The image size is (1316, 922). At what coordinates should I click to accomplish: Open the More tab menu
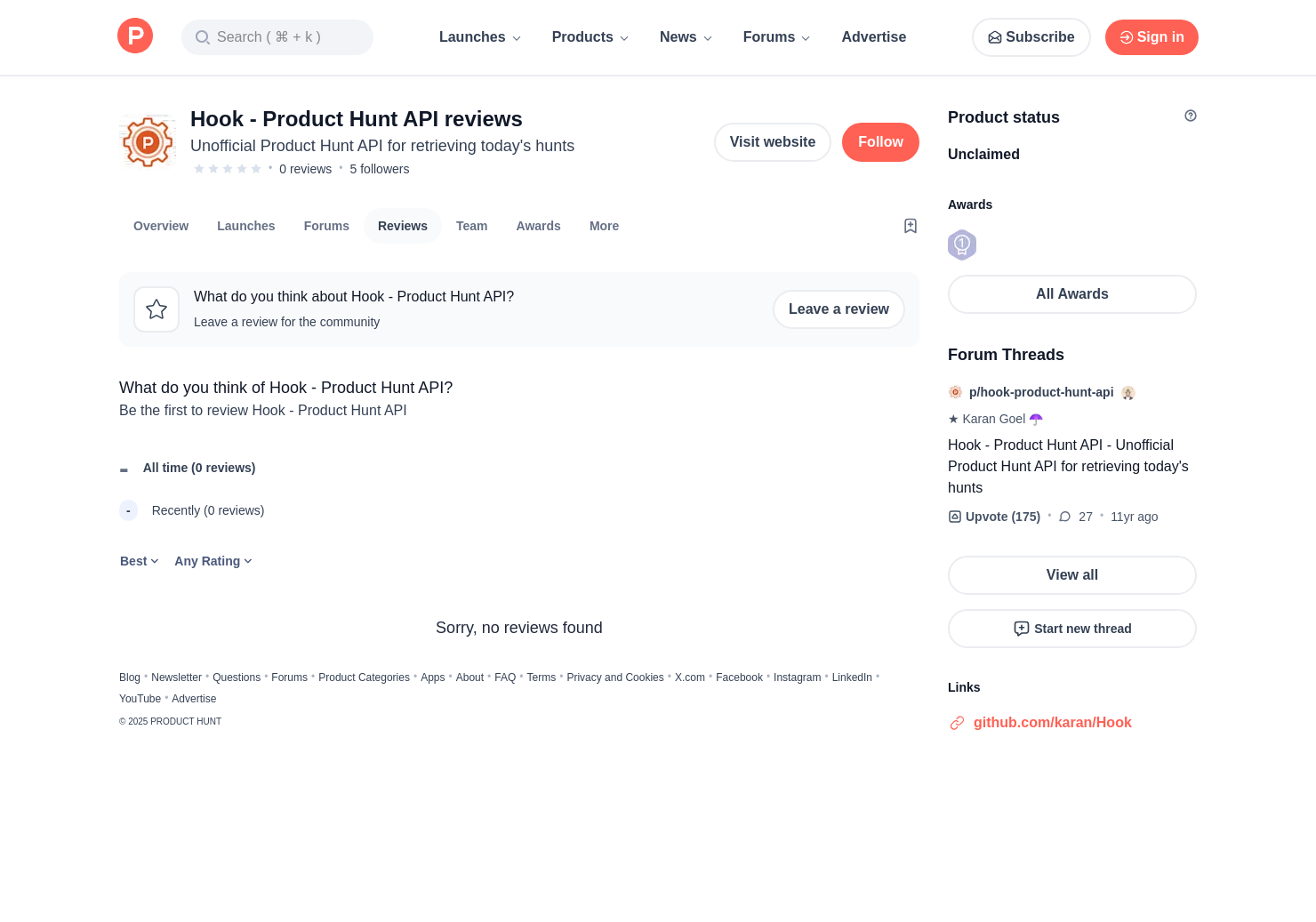tap(605, 226)
